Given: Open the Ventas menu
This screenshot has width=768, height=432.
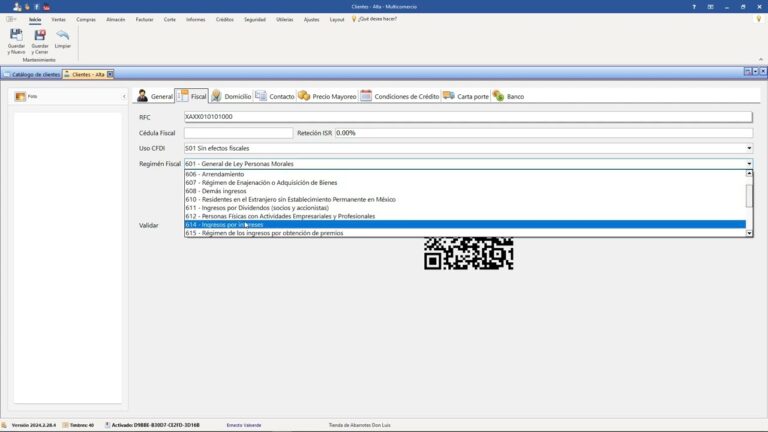Looking at the screenshot, I should click(59, 19).
